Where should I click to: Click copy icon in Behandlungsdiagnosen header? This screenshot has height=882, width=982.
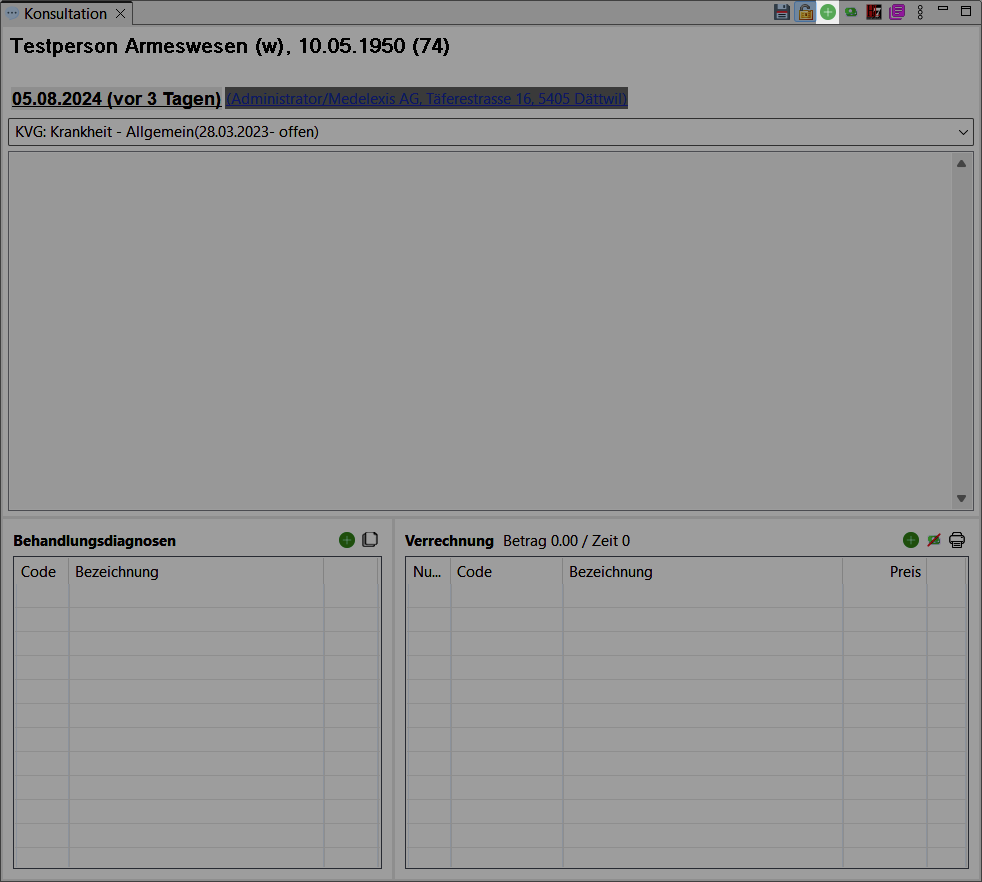pyautogui.click(x=370, y=540)
